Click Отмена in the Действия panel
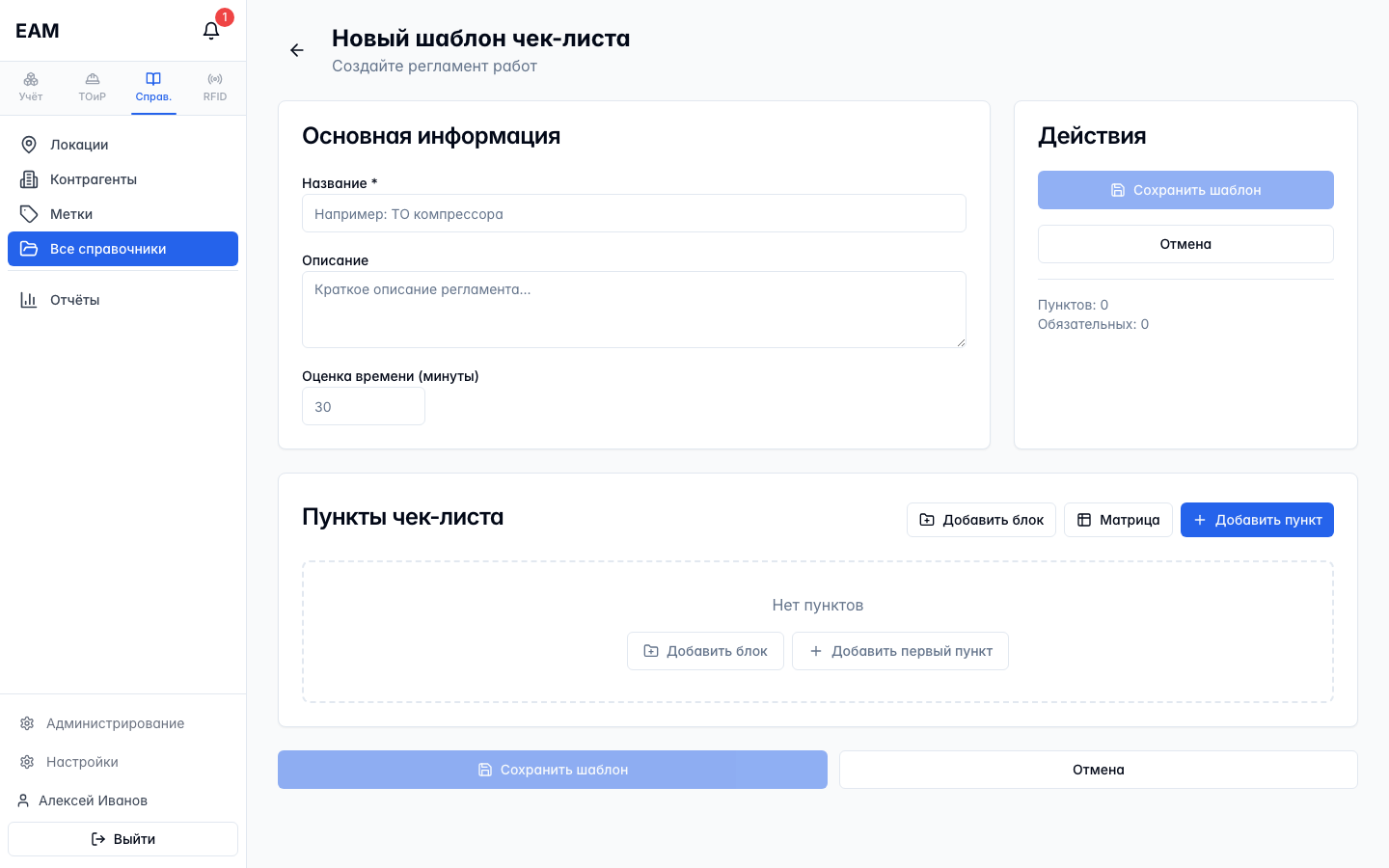1389x868 pixels. (x=1185, y=244)
